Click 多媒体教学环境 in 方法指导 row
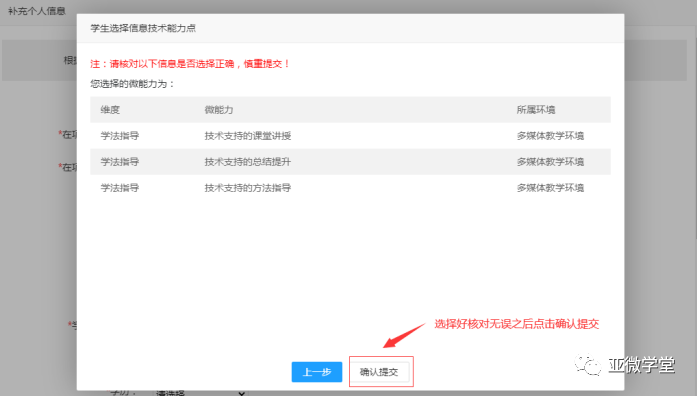The height and width of the screenshot is (396, 698). 550,188
